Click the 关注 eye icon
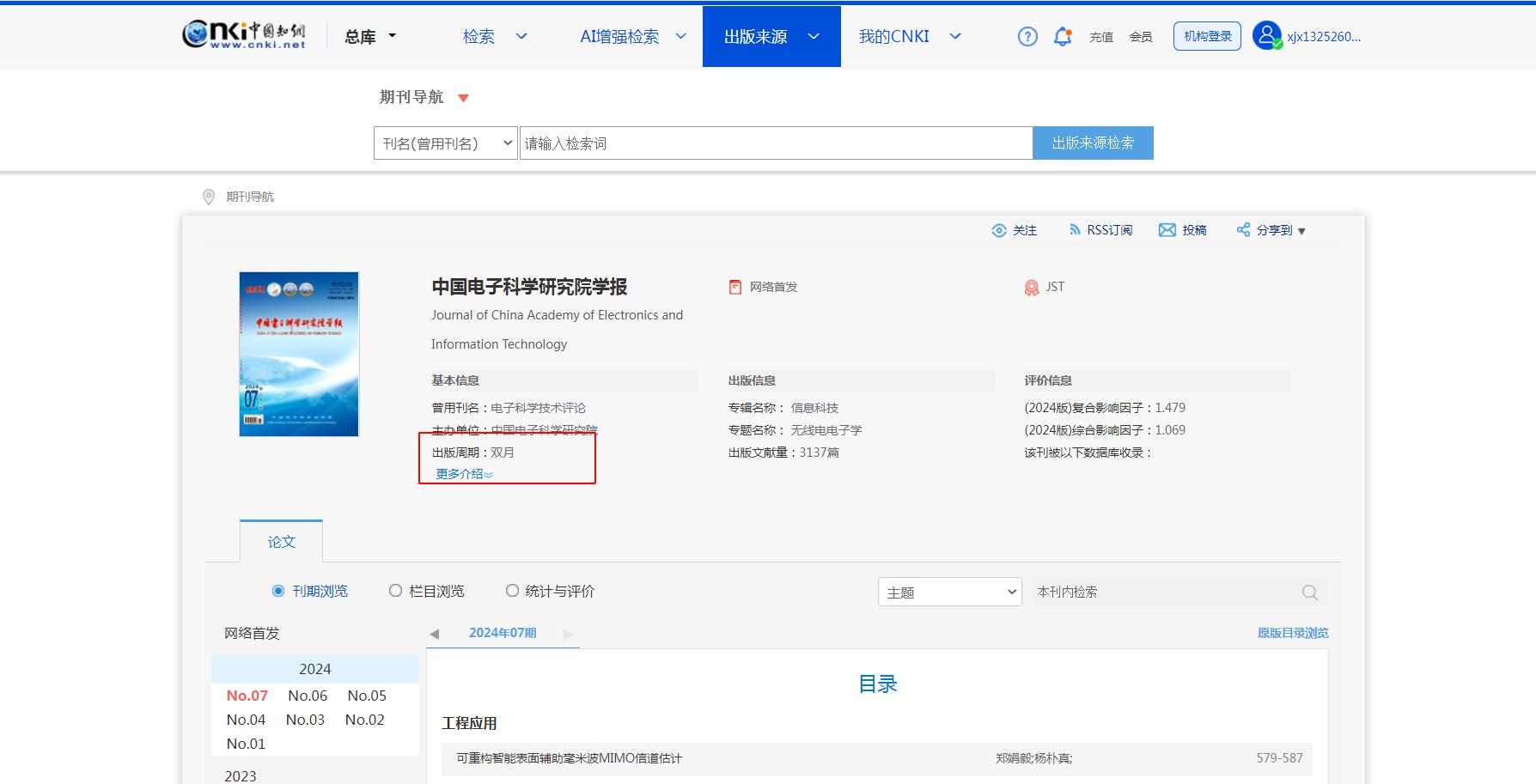 (999, 230)
